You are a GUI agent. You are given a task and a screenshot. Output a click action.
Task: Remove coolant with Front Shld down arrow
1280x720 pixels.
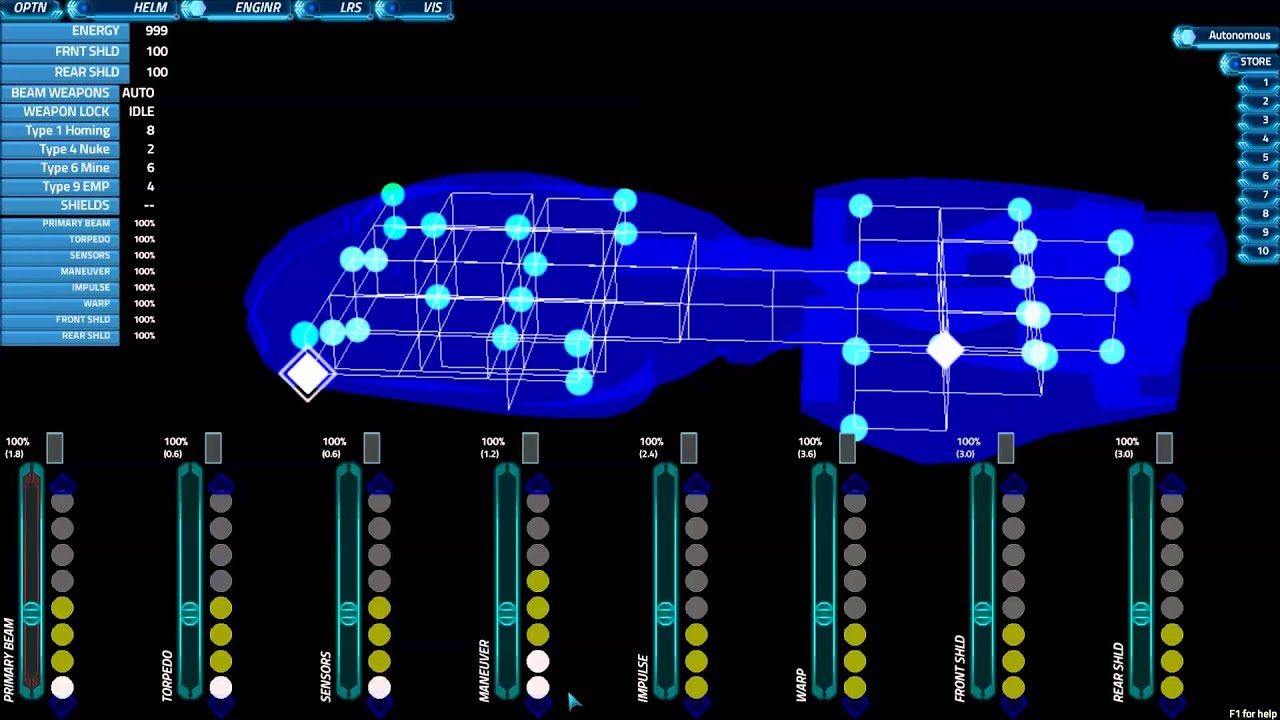(1013, 708)
